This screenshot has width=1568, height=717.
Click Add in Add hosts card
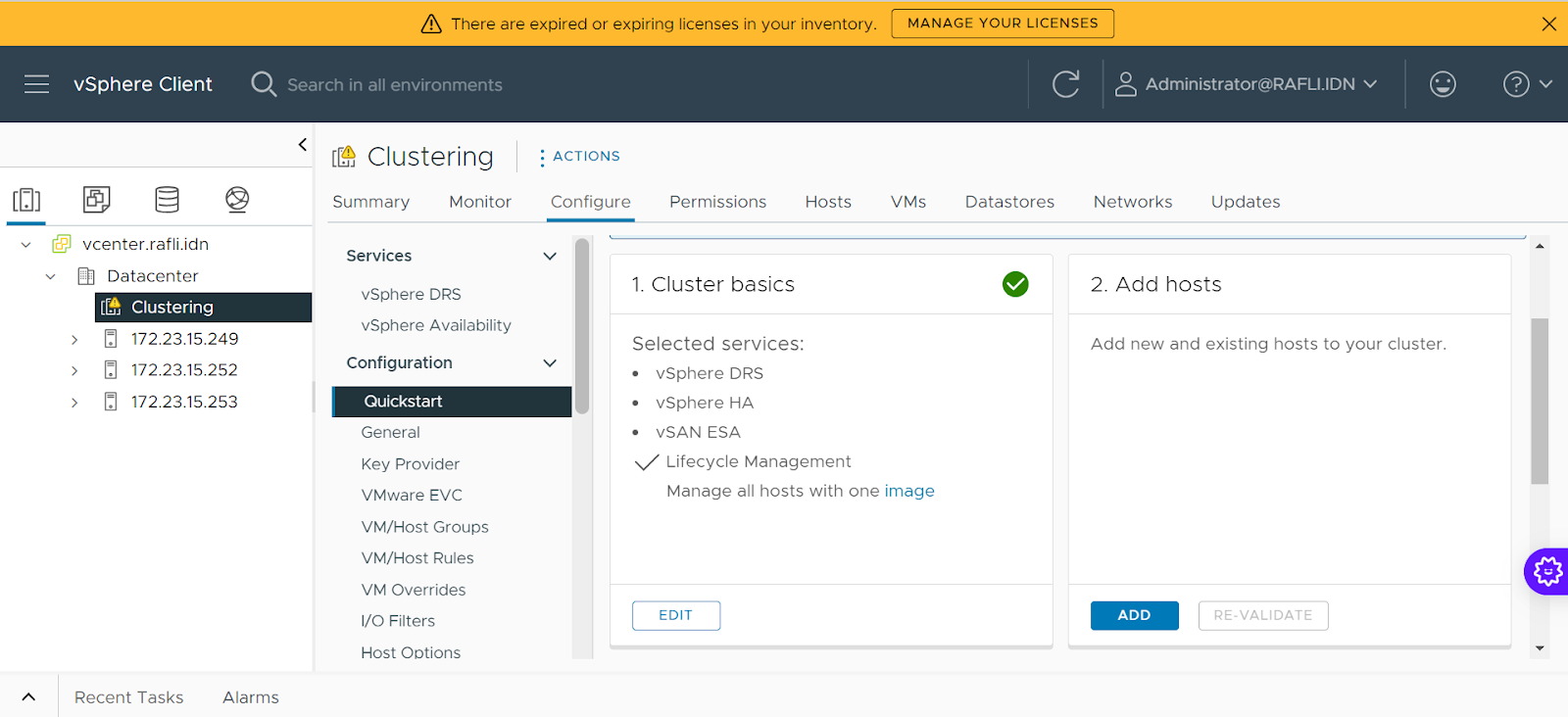(x=1134, y=615)
